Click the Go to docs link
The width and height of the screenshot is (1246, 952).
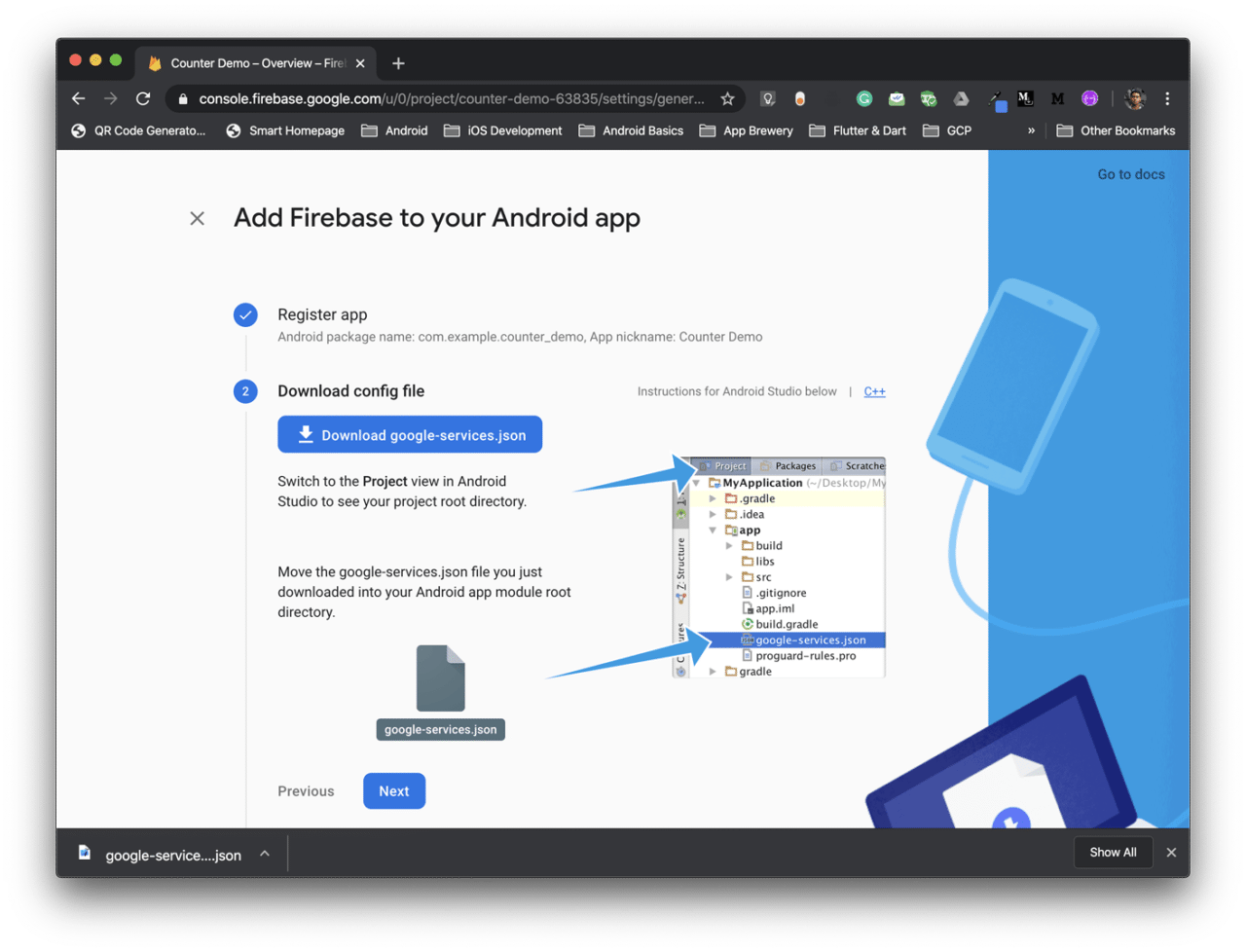1131,174
